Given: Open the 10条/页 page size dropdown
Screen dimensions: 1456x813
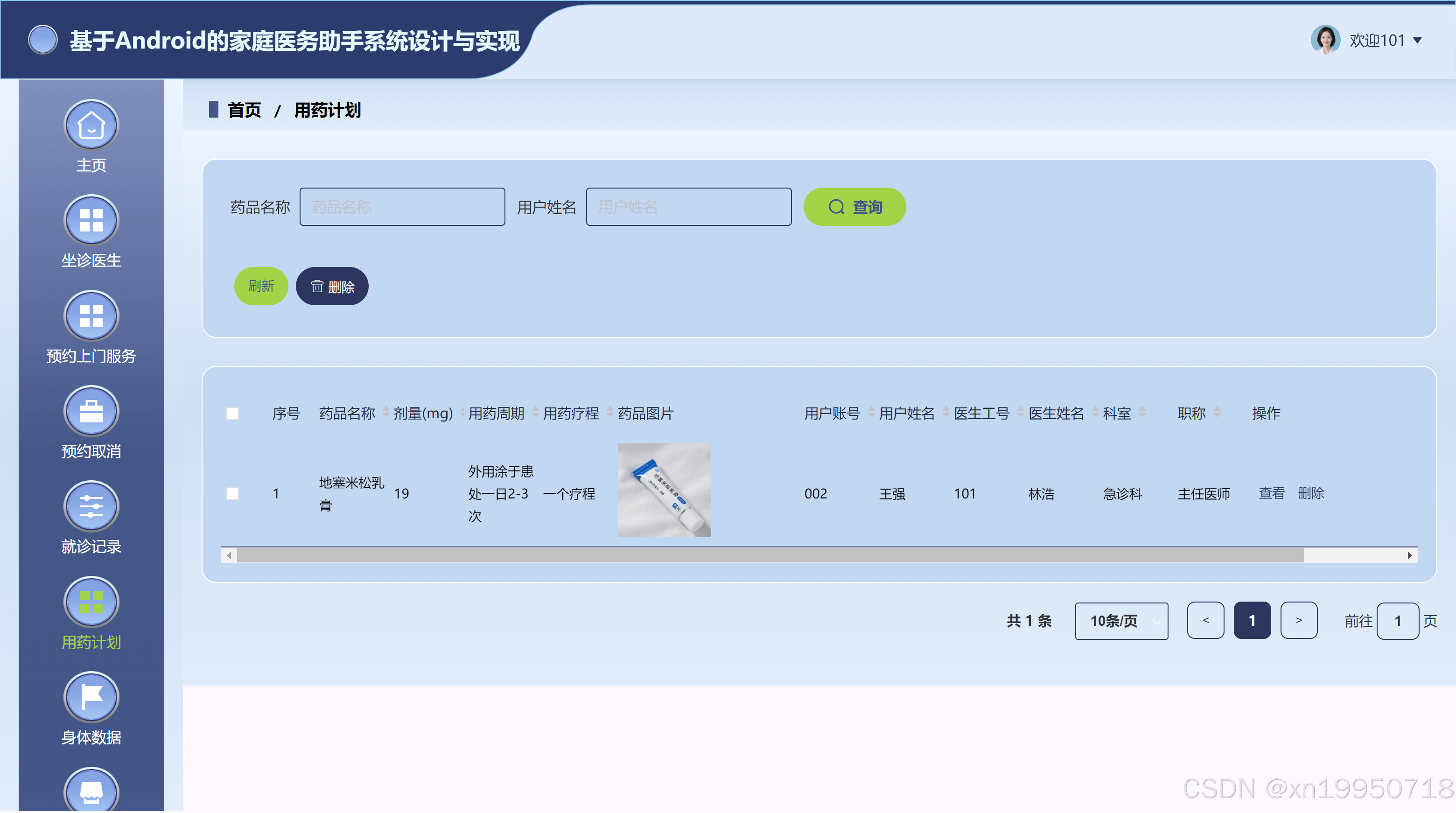Looking at the screenshot, I should 1121,621.
